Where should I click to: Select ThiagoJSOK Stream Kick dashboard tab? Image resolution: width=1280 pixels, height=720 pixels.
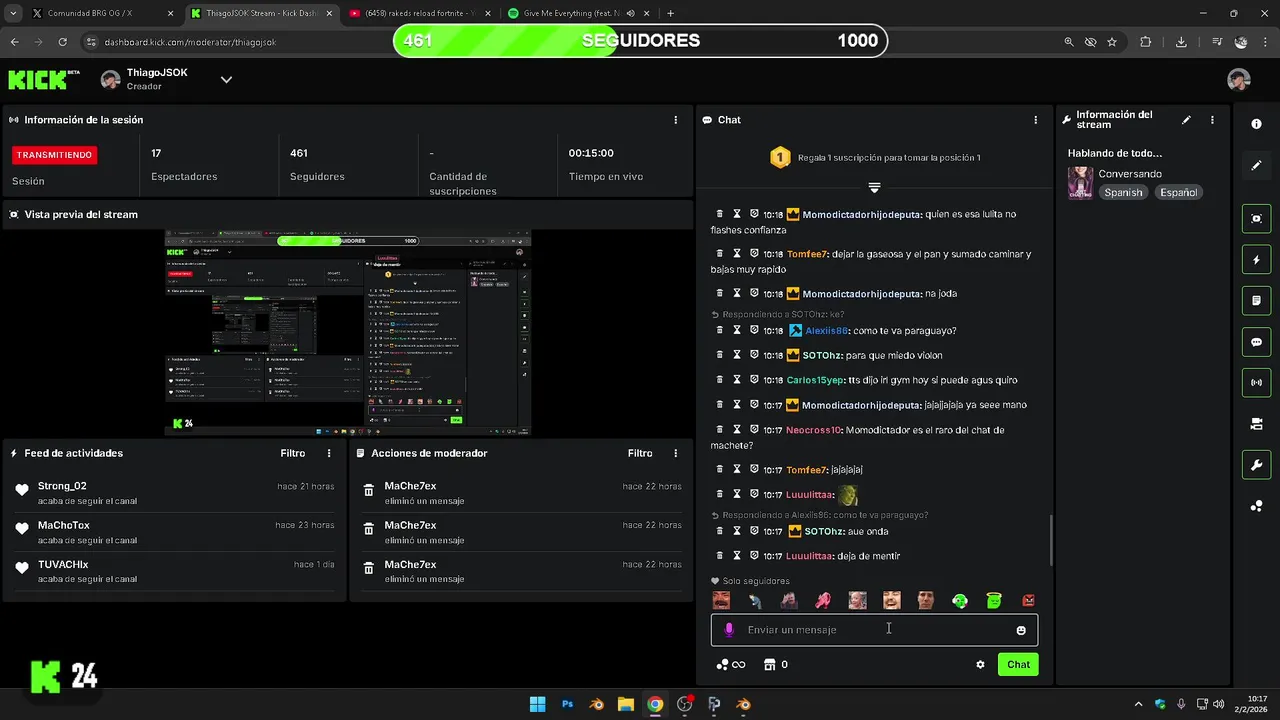[260, 14]
